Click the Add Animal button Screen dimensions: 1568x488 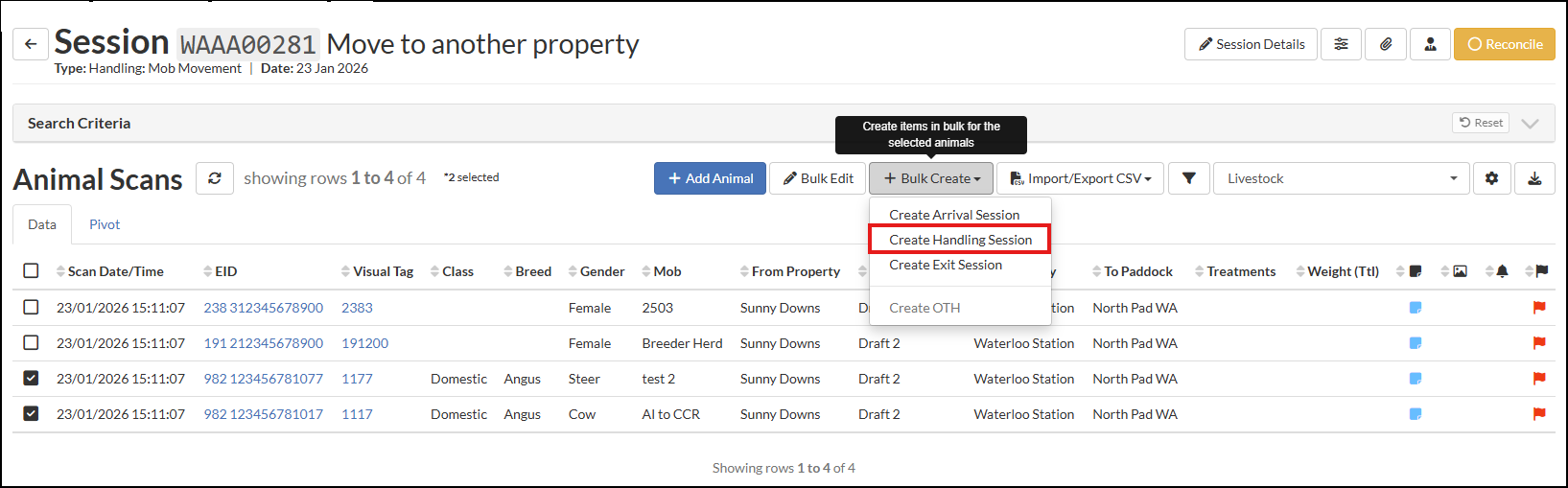tap(710, 178)
